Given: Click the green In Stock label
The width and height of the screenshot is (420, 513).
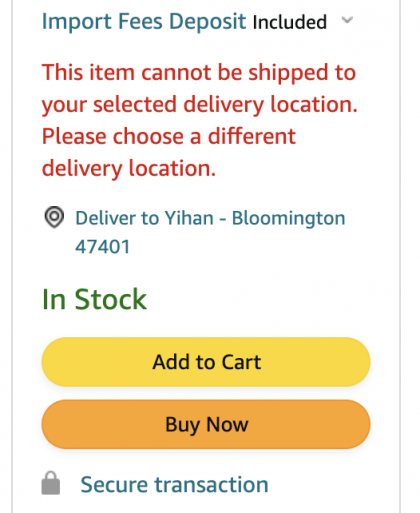Looking at the screenshot, I should point(94,299).
